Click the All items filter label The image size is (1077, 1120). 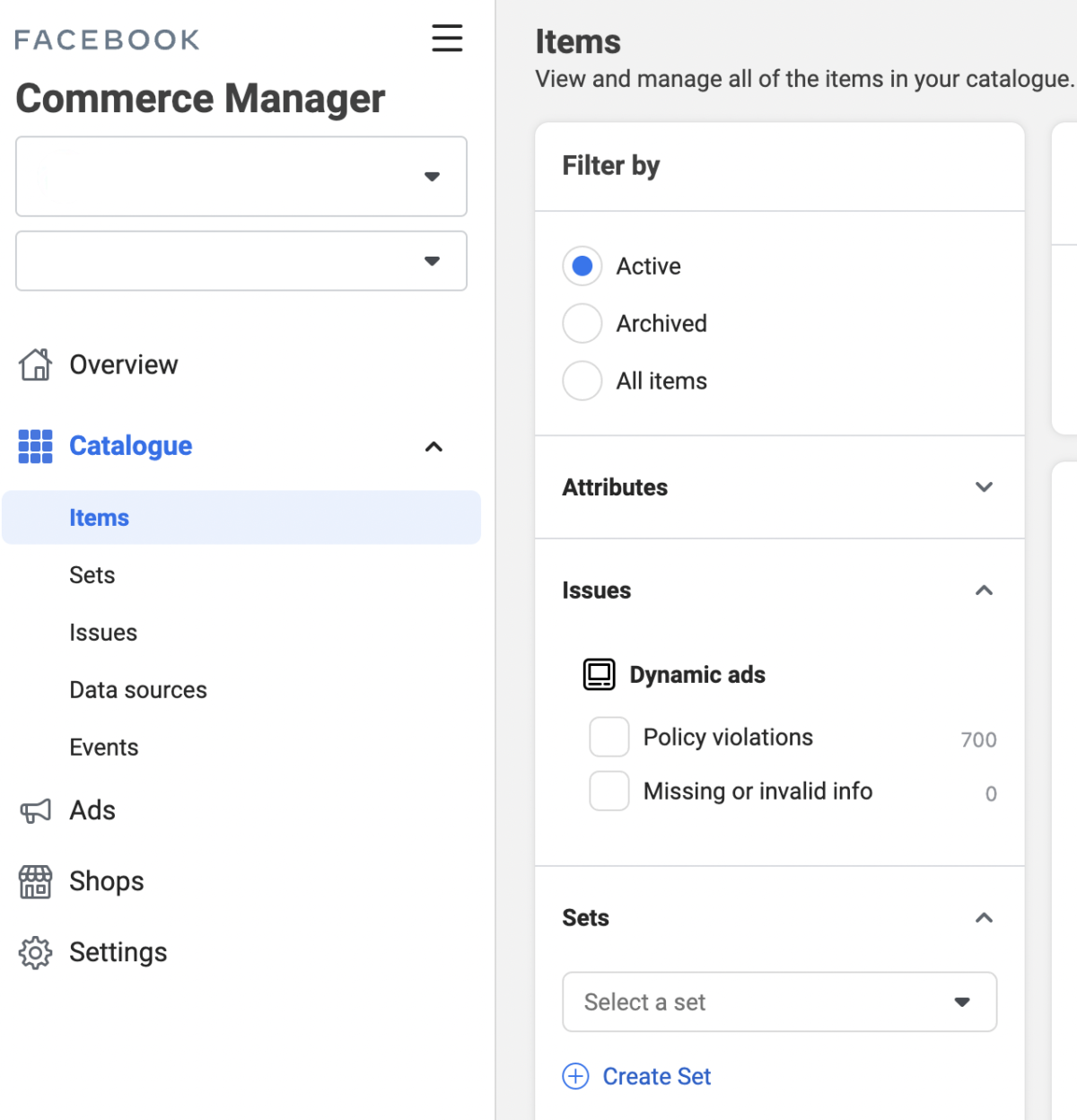tap(661, 381)
